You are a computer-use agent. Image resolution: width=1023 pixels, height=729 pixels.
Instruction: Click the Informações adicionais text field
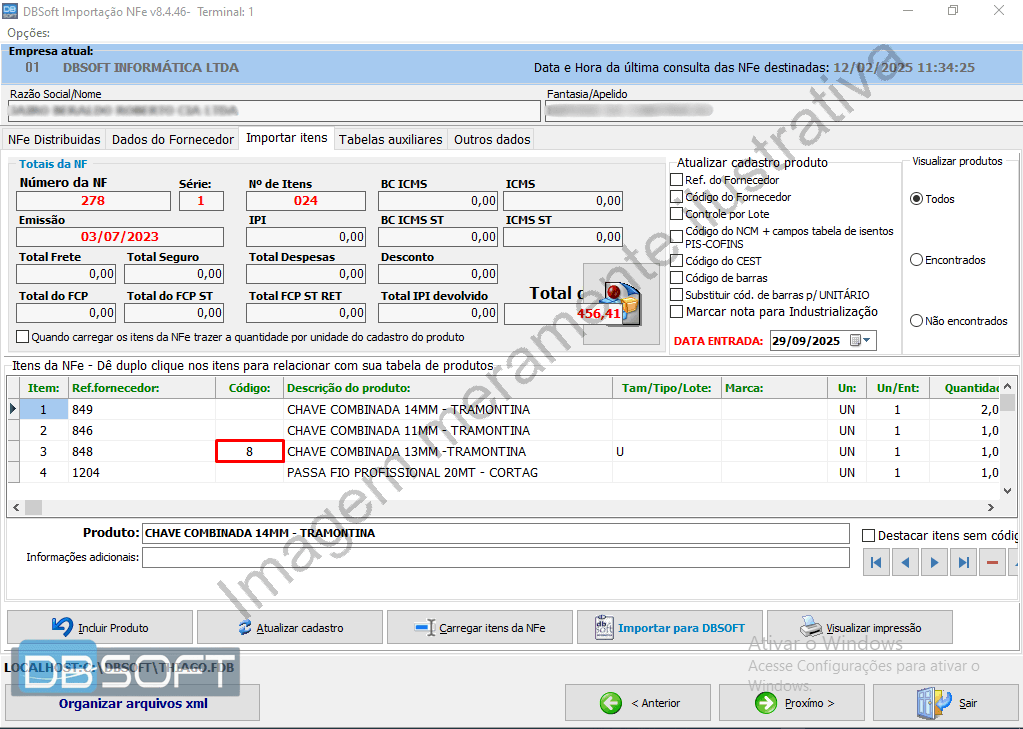pyautogui.click(x=495, y=558)
